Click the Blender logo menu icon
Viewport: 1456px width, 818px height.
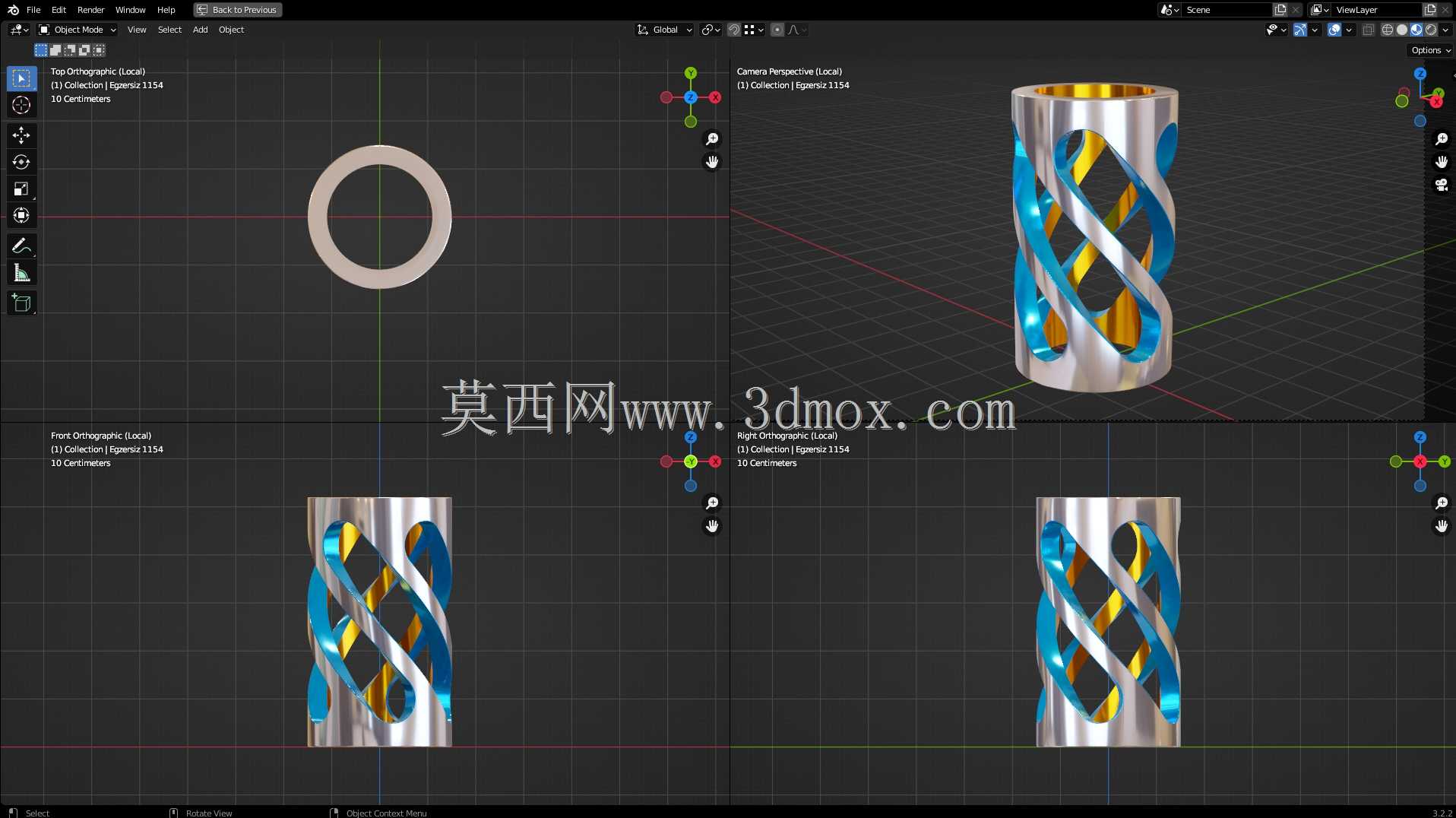click(13, 10)
